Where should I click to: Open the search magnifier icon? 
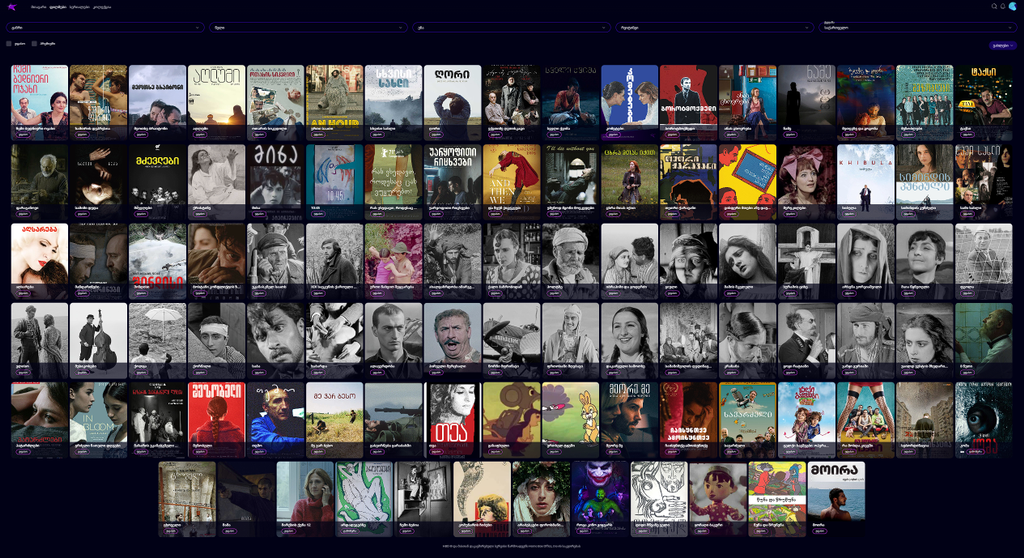(x=994, y=7)
